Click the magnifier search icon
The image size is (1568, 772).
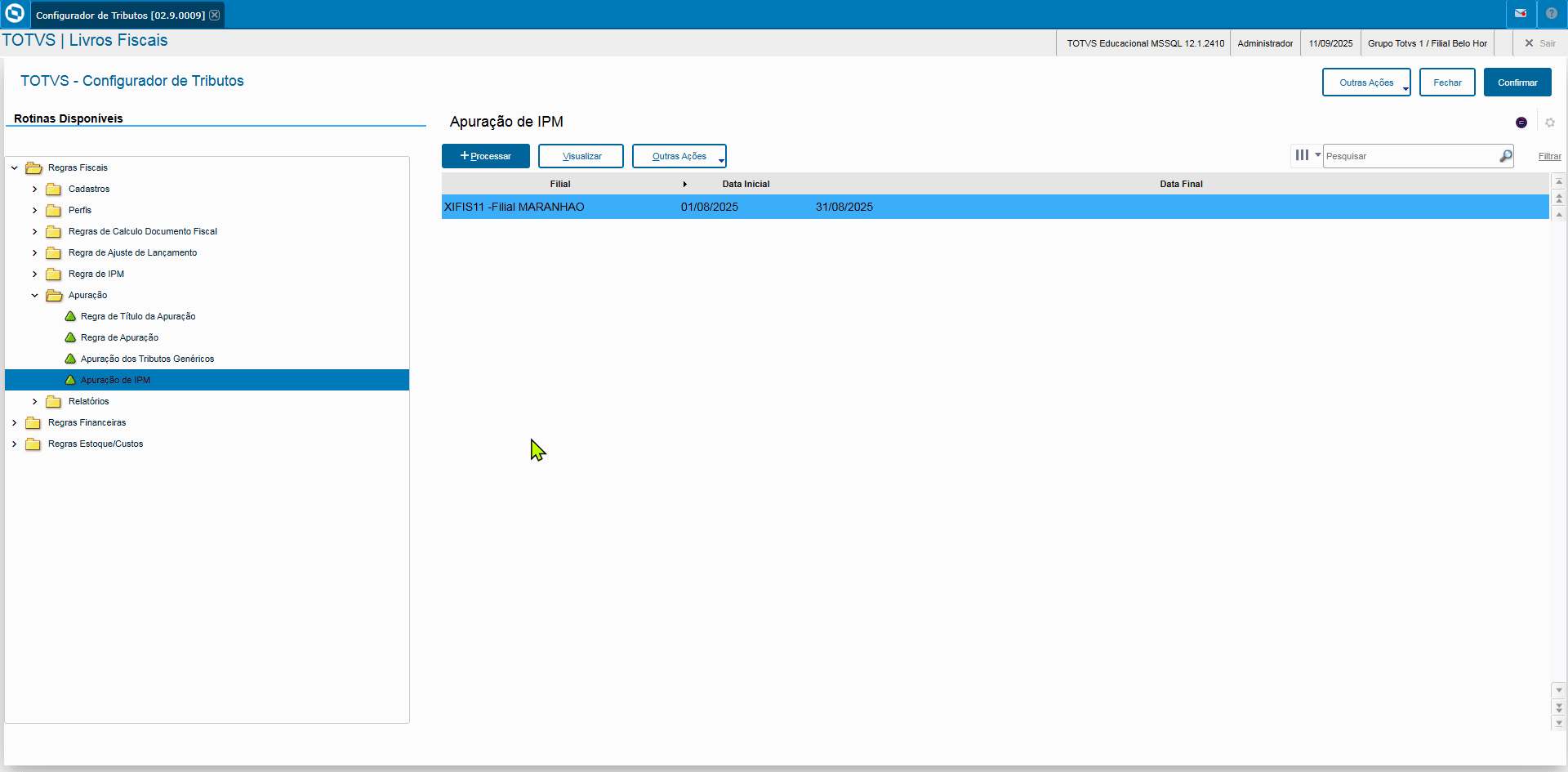coord(1505,156)
